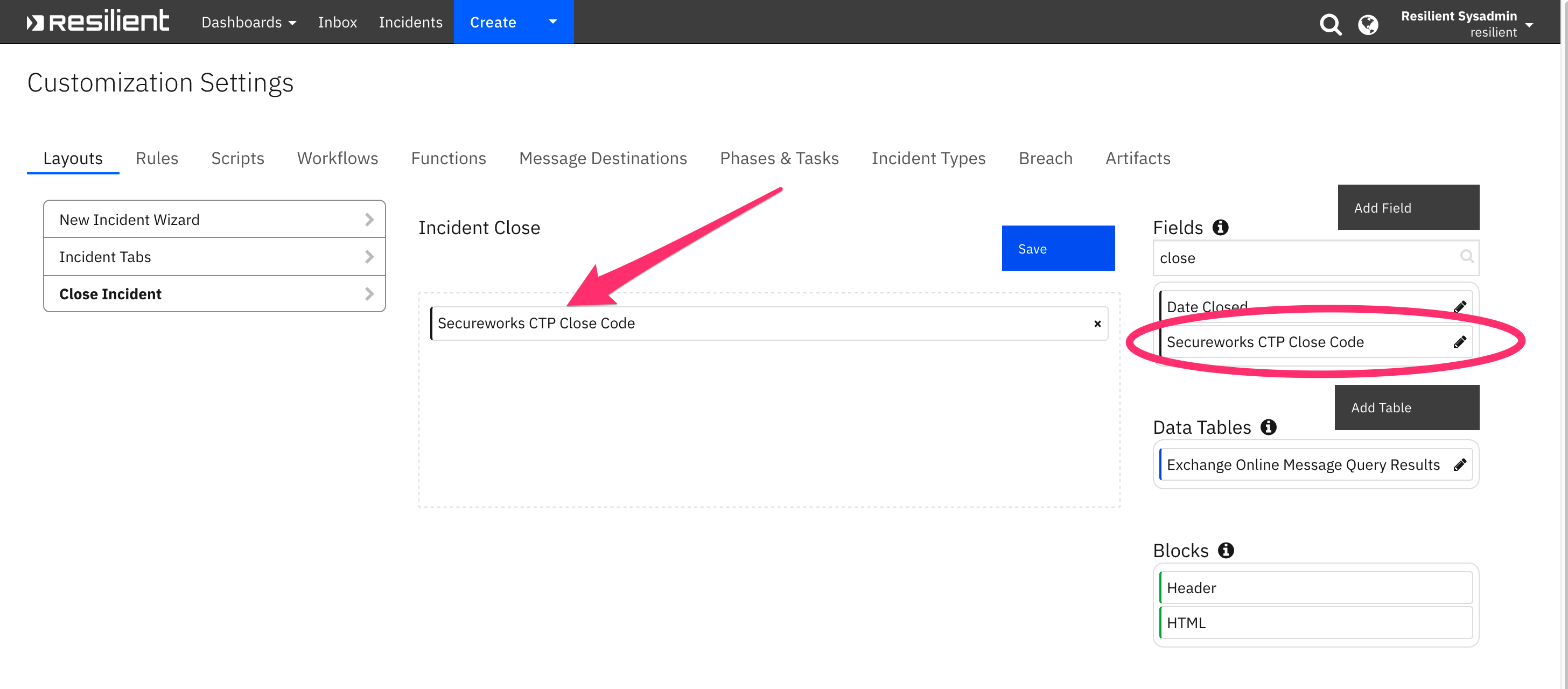This screenshot has width=1568, height=689.
Task: Select the Layouts tab
Action: (x=73, y=158)
